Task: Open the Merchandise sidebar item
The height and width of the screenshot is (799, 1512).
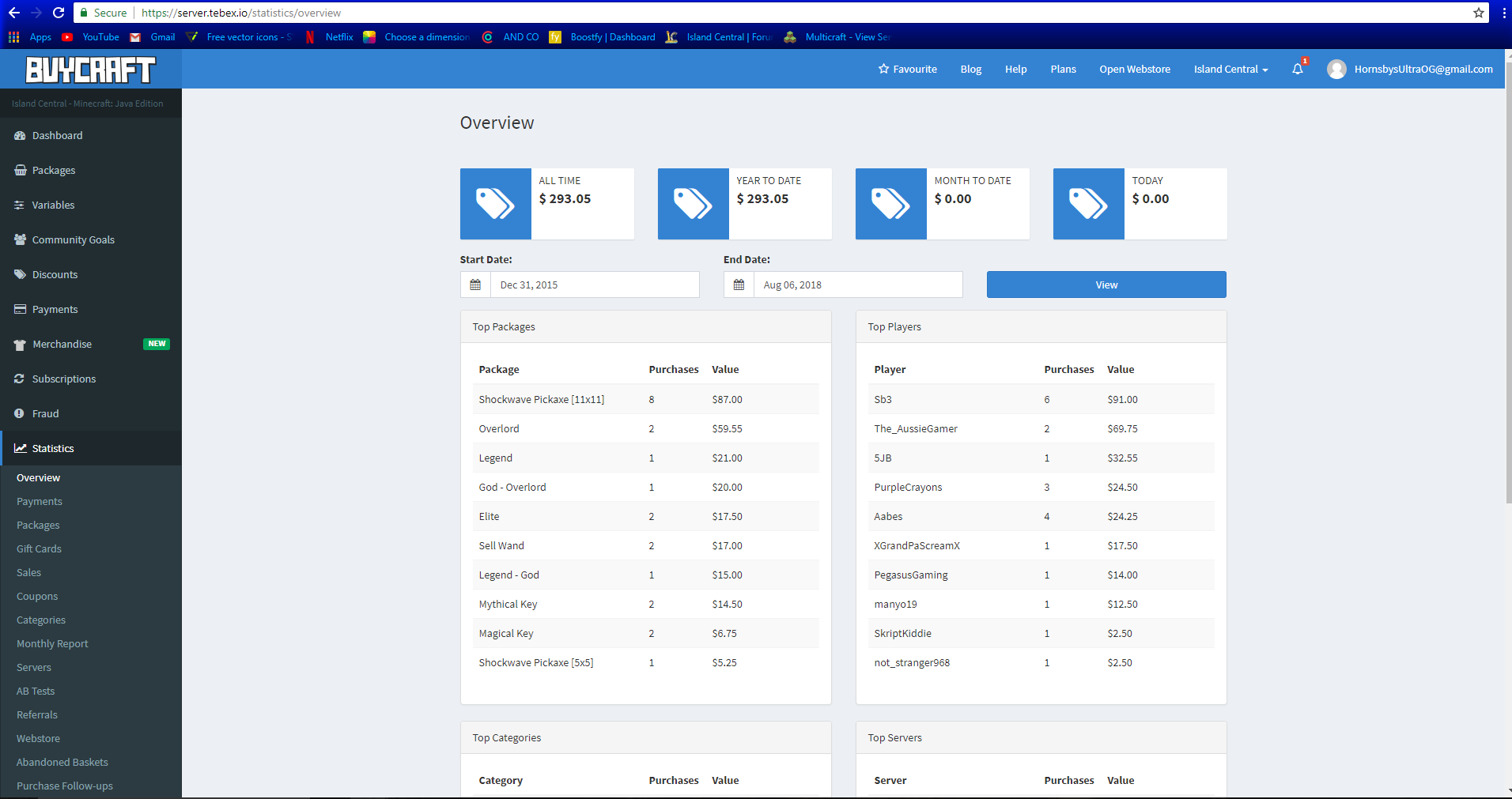Action: (62, 345)
